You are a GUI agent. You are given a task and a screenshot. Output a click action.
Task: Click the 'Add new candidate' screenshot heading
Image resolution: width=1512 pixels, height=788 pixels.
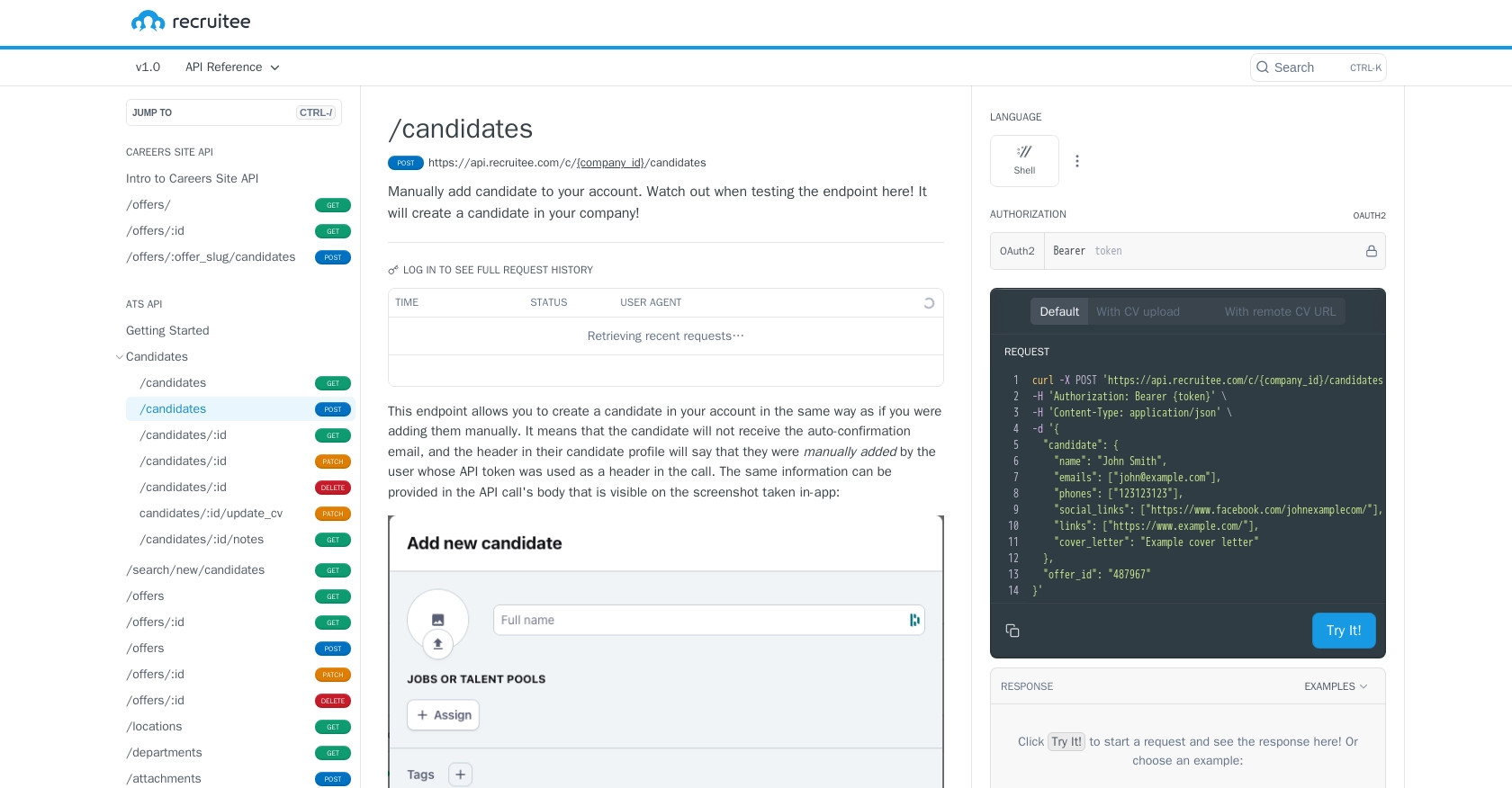coord(484,543)
